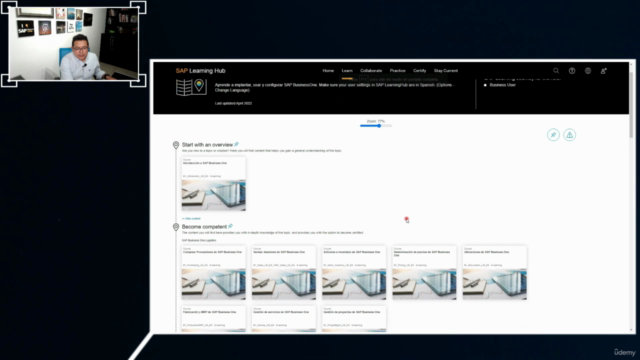
Task: Click the SAP Business One Logistics subheading
Action: click(199, 240)
